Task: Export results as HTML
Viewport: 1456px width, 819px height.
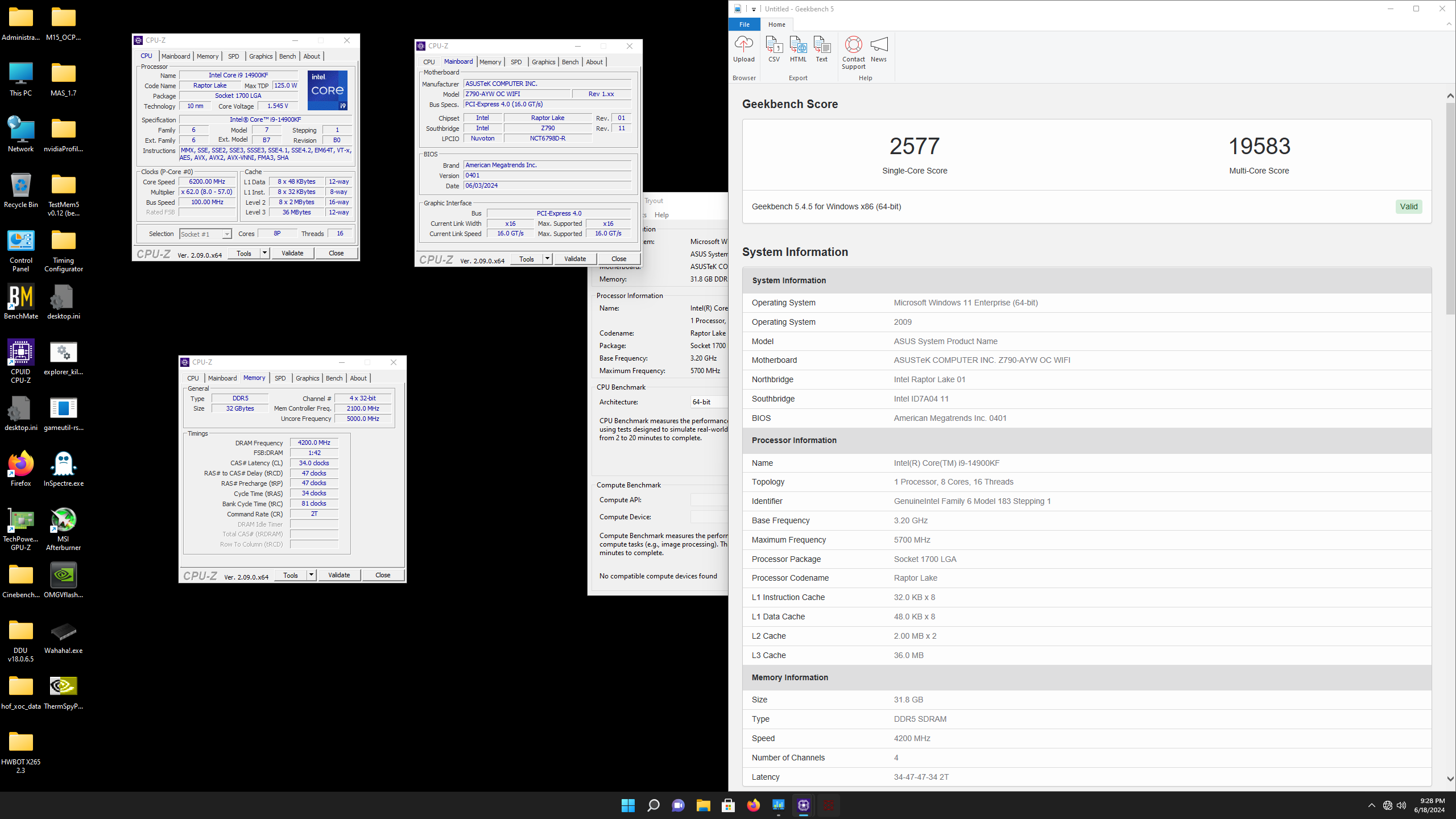Action: tap(798, 49)
